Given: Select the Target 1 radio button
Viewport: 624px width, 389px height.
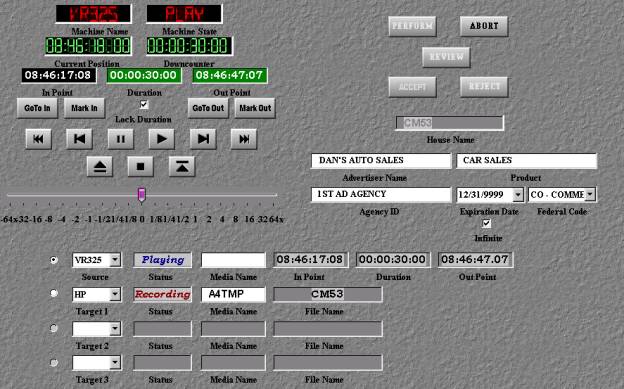Looking at the screenshot, I should (x=54, y=293).
